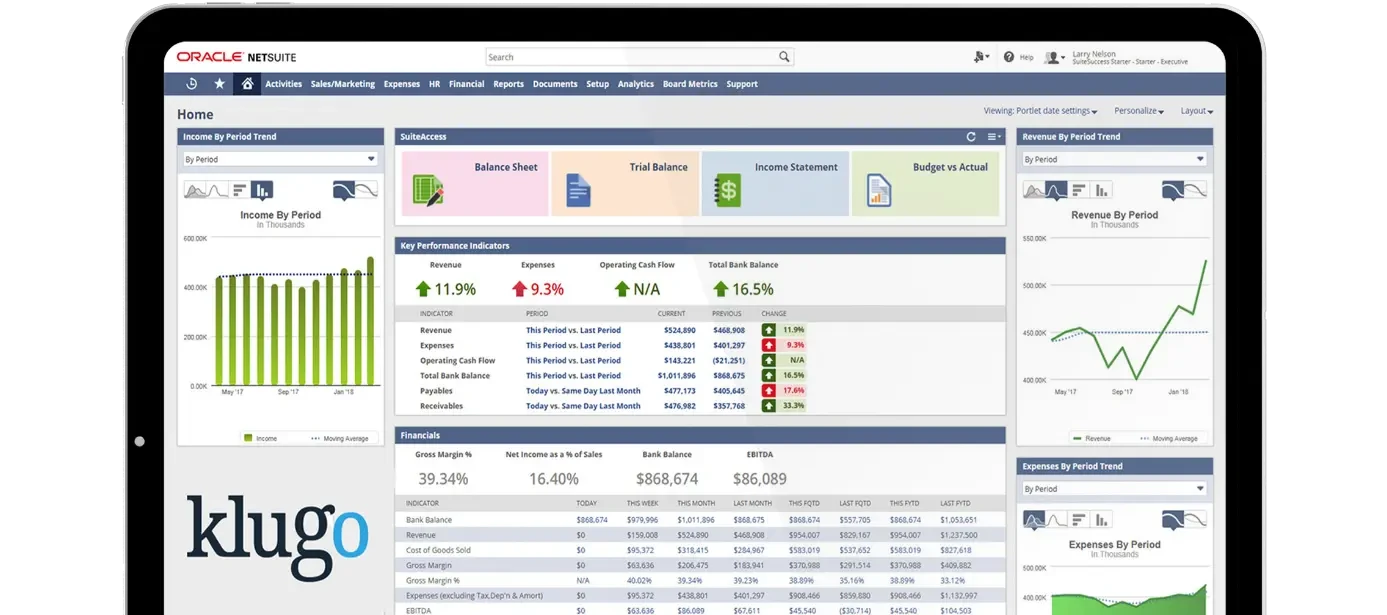The width and height of the screenshot is (1387, 615).
Task: Toggle second trend line option in Income panel
Action: click(x=367, y=190)
